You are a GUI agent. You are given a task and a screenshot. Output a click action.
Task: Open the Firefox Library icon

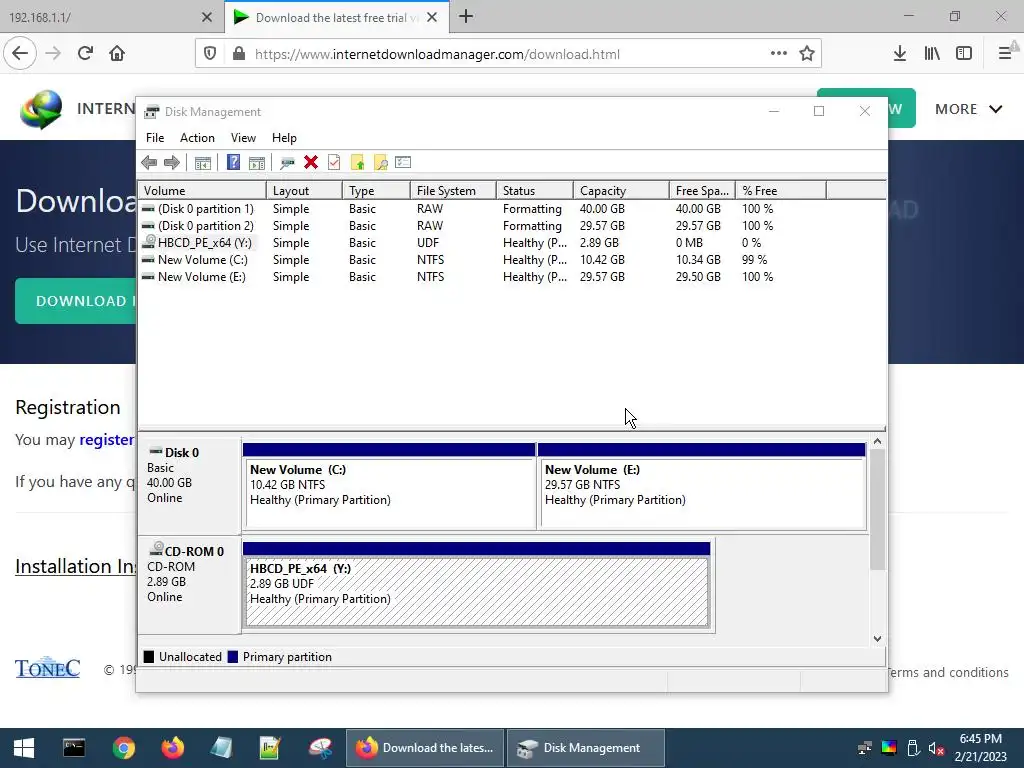[x=932, y=54]
